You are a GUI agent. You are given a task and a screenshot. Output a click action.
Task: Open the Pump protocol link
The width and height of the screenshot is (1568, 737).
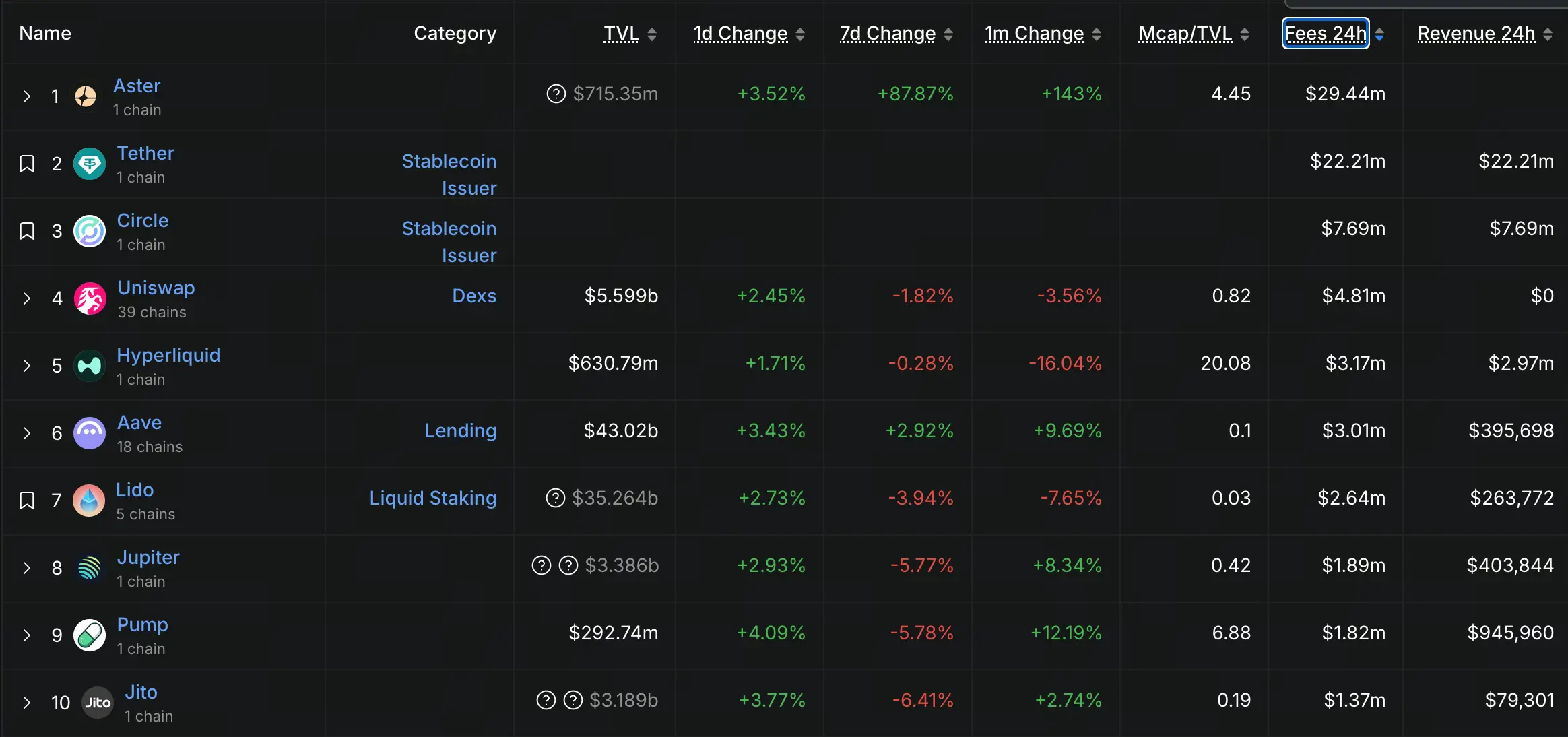point(143,625)
